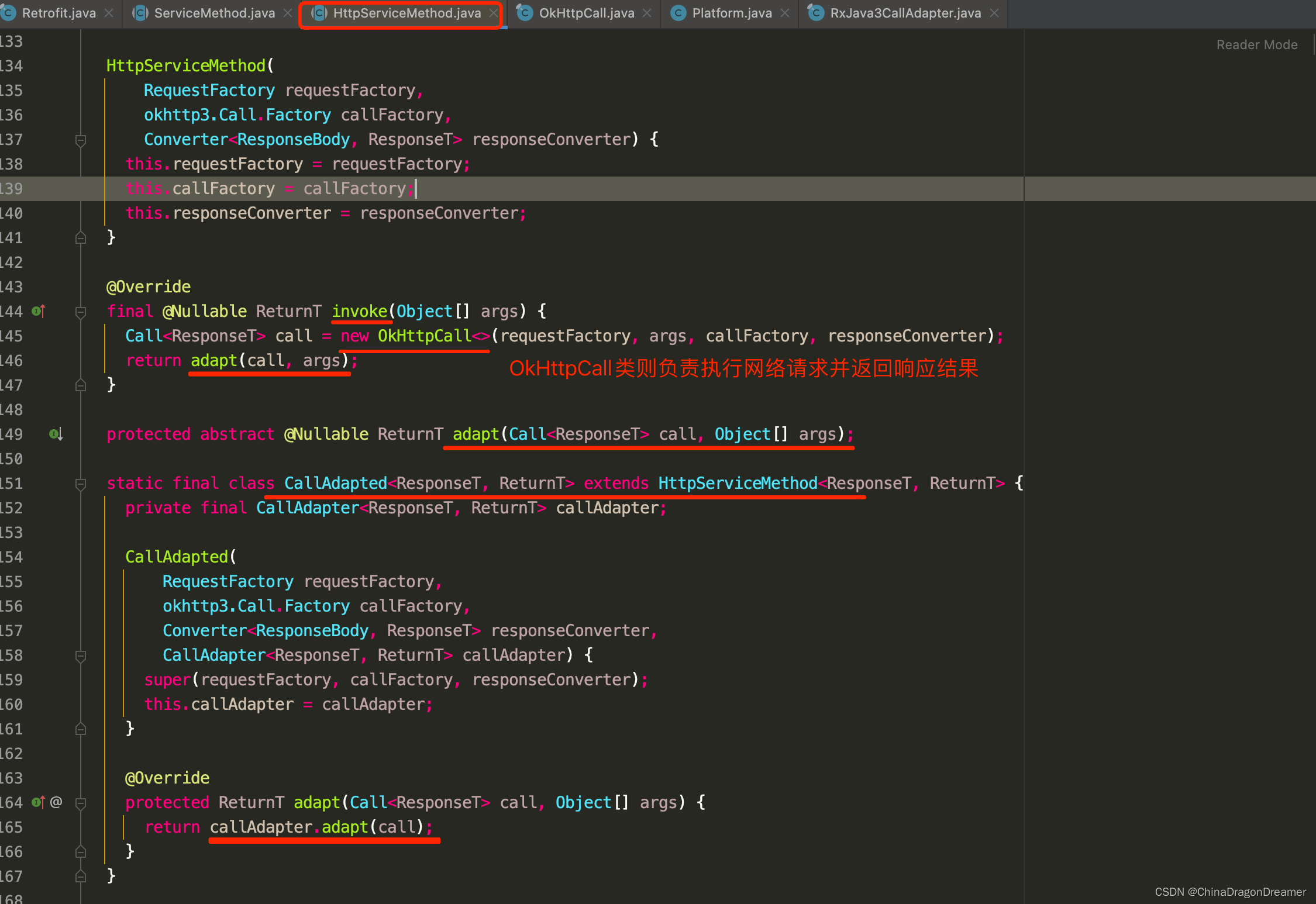This screenshot has width=1316, height=904.
Task: Click the @Override annotation on line 163
Action: 167,778
